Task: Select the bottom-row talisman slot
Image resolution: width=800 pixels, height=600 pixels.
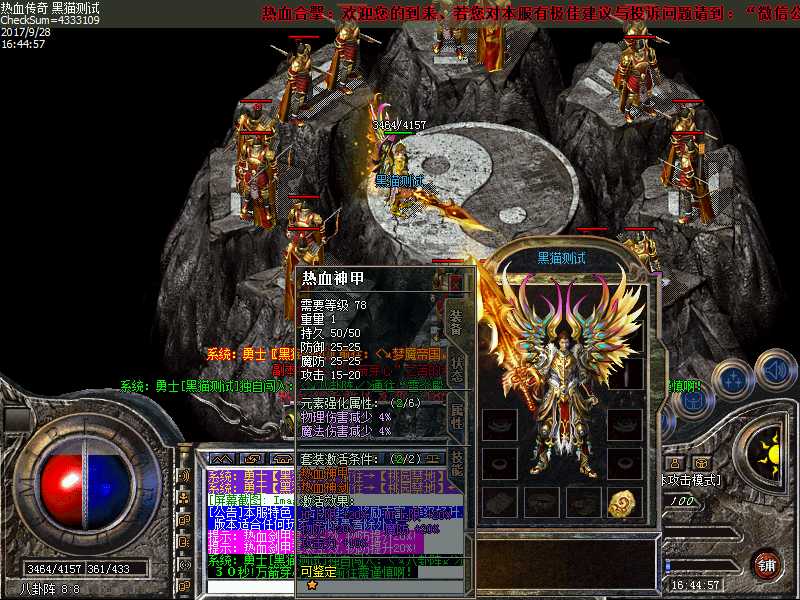Action: click(499, 503)
